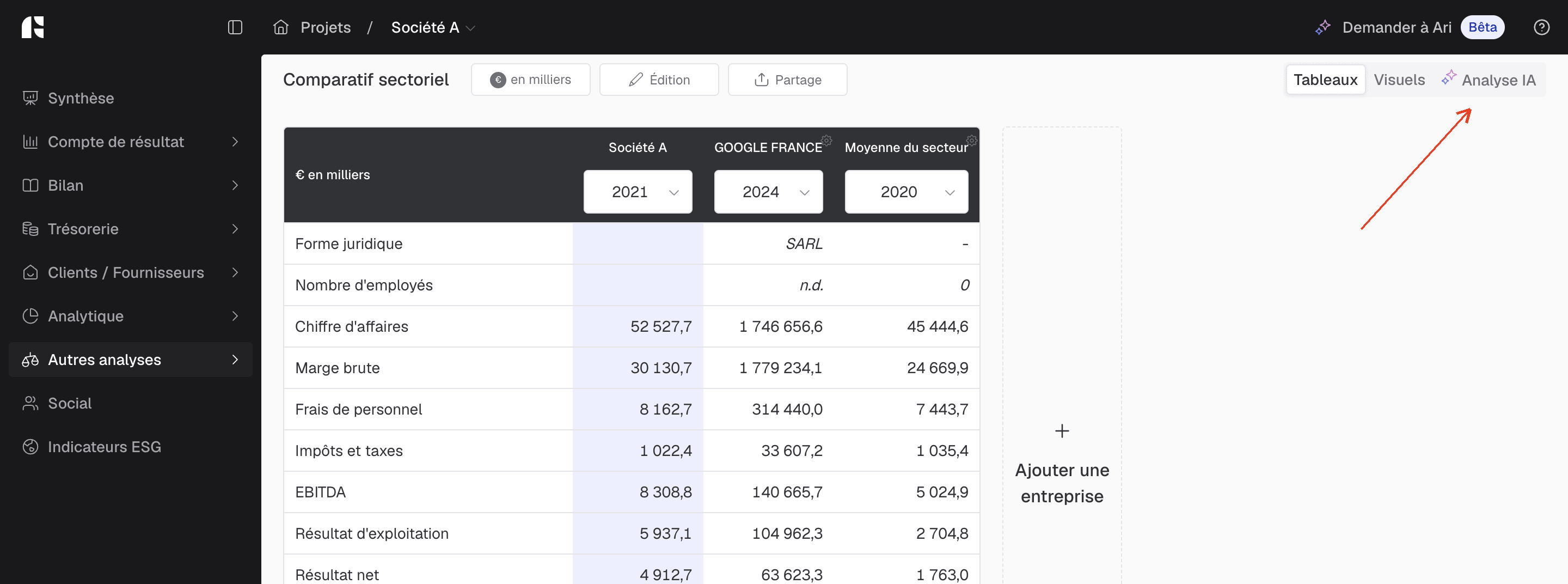This screenshot has width=1568, height=584.
Task: Click the Moyenne du secteur column header
Action: (906, 148)
